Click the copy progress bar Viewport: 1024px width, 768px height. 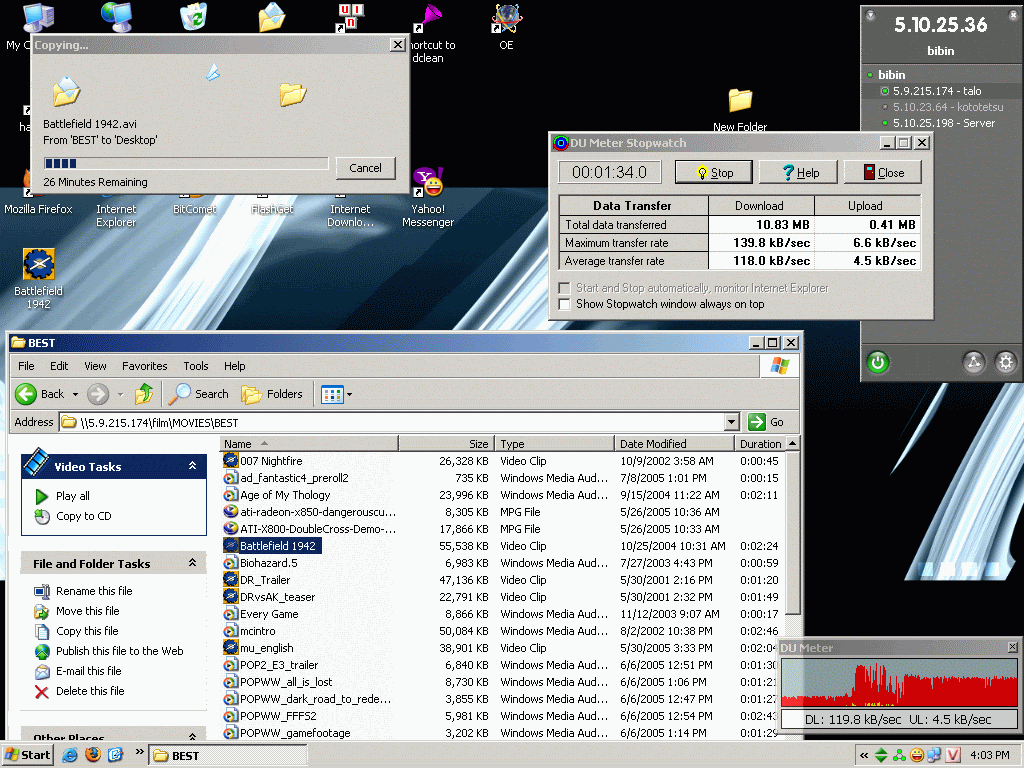(186, 163)
